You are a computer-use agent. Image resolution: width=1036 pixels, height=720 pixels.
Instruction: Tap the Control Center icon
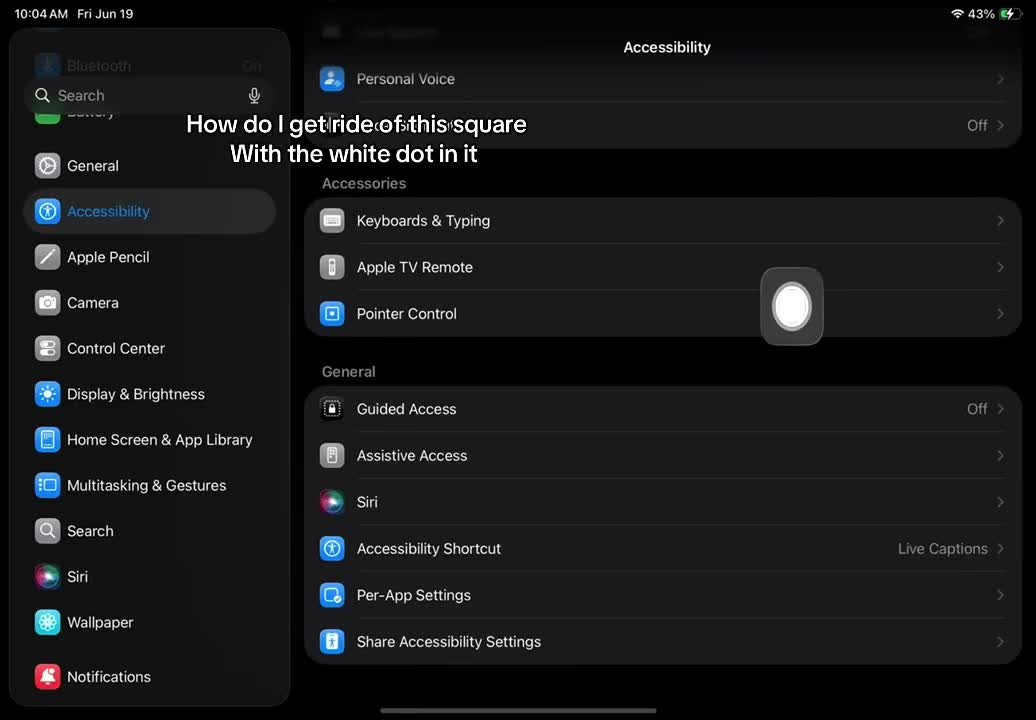pyautogui.click(x=48, y=348)
